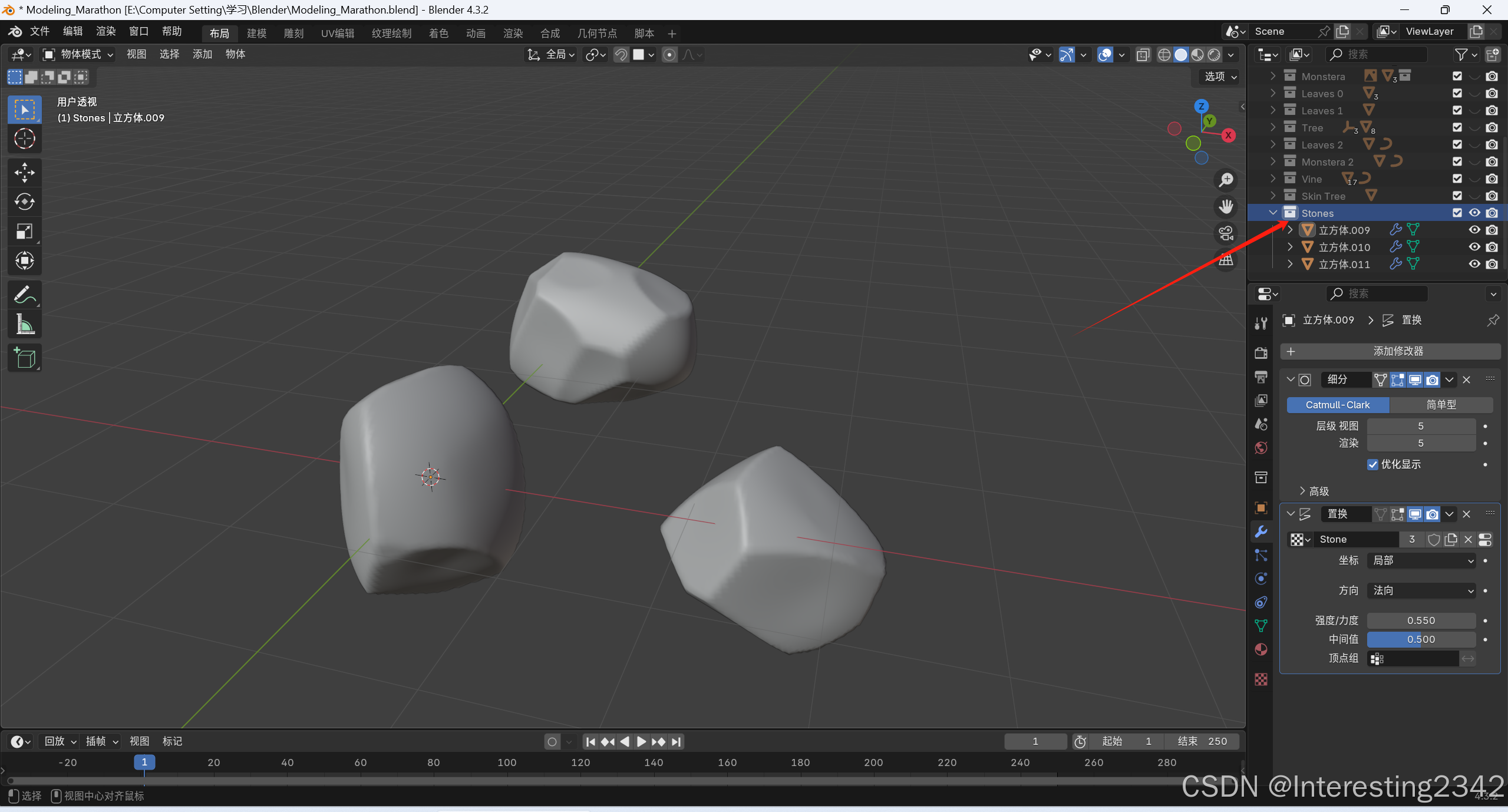Screen dimensions: 1508x812
Task: Switch to the 雕刻 workspace tab
Action: [x=293, y=34]
